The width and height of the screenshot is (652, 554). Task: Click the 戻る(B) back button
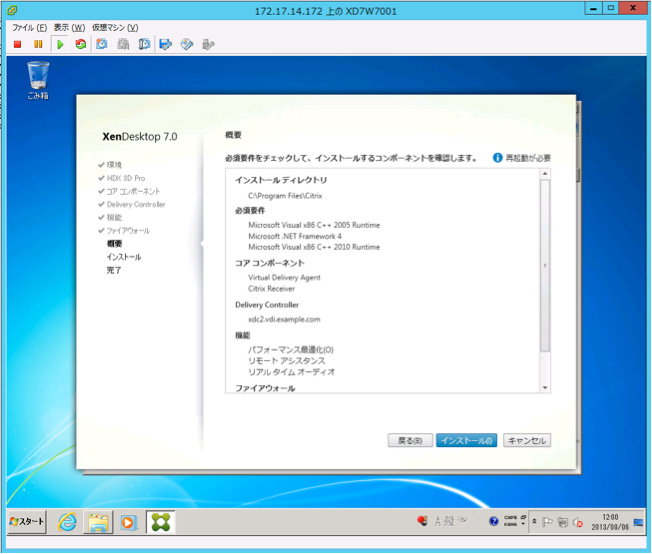click(410, 440)
